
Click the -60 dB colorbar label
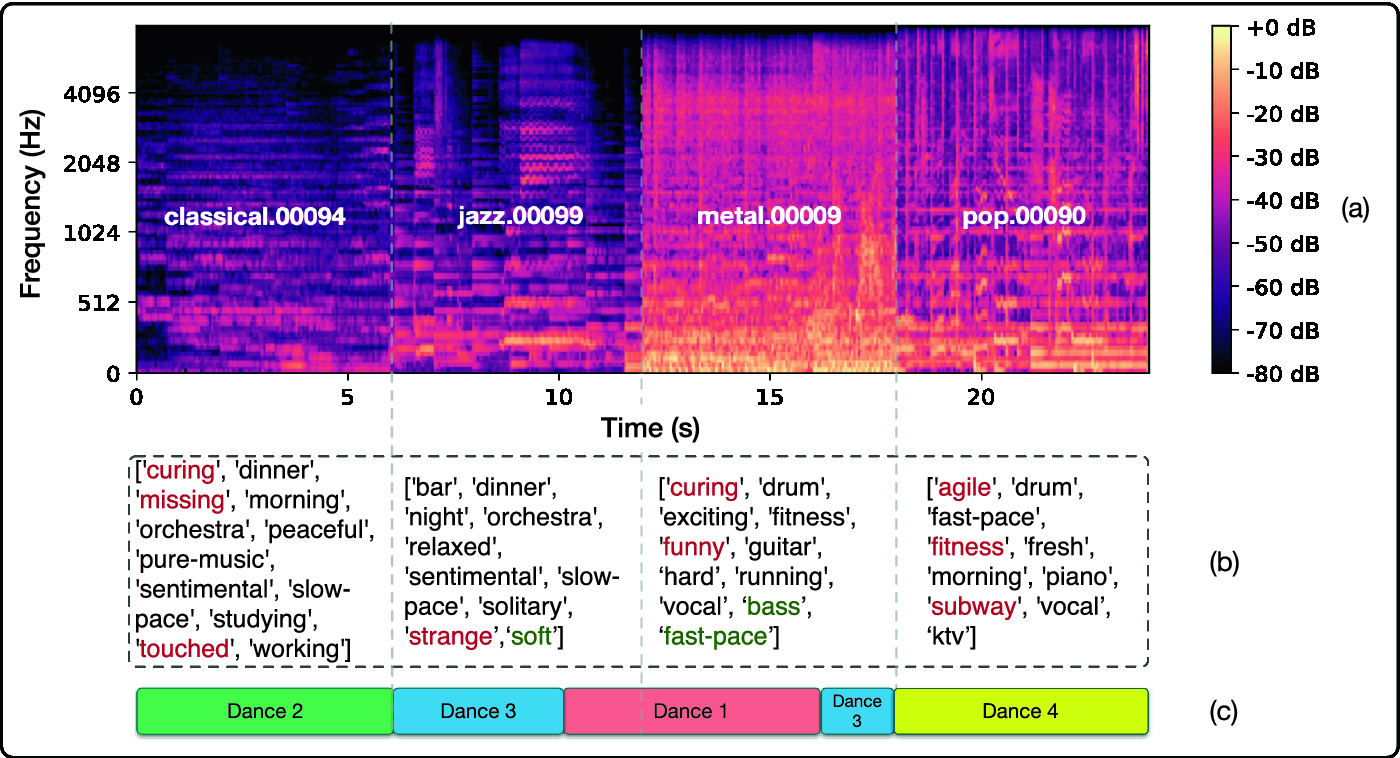tap(1283, 287)
